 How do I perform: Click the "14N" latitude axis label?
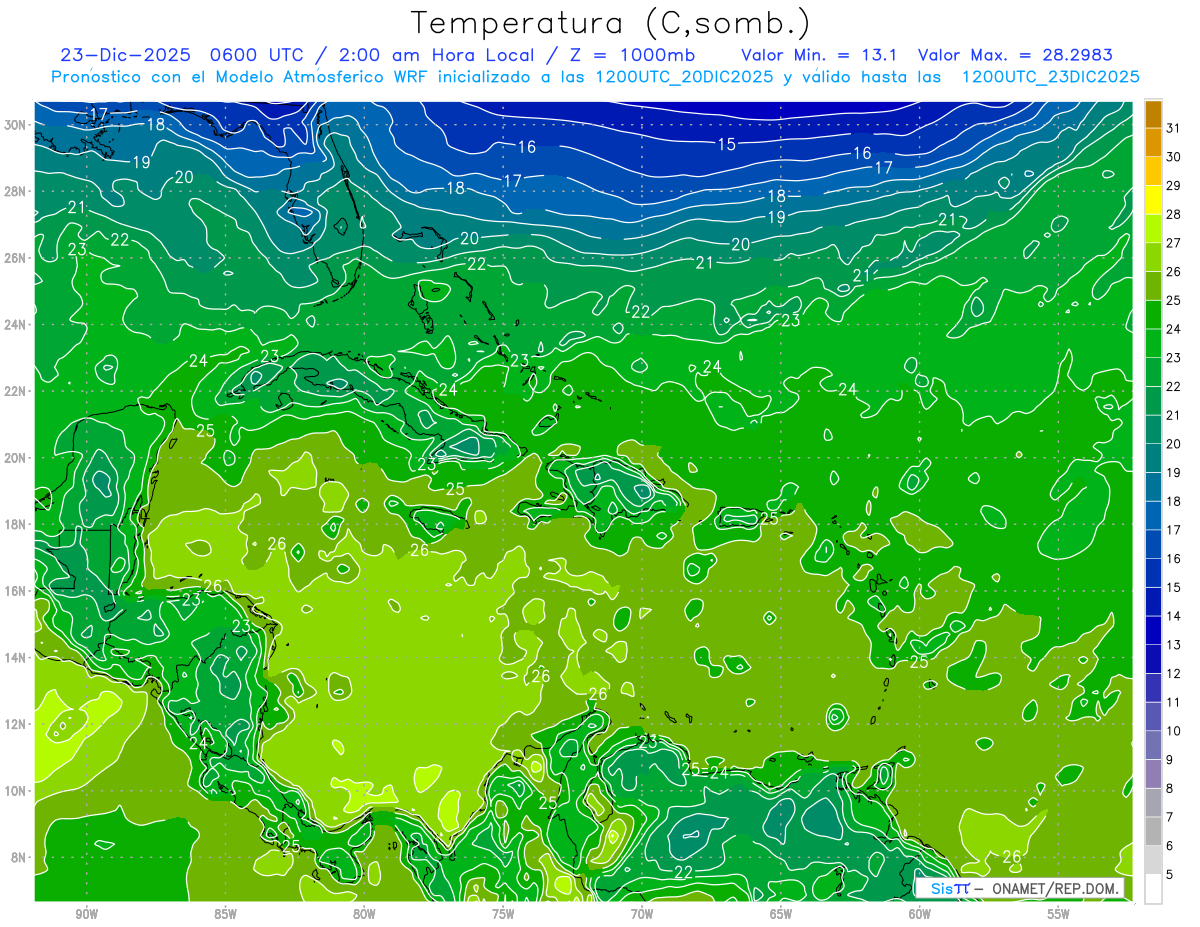coord(17,657)
